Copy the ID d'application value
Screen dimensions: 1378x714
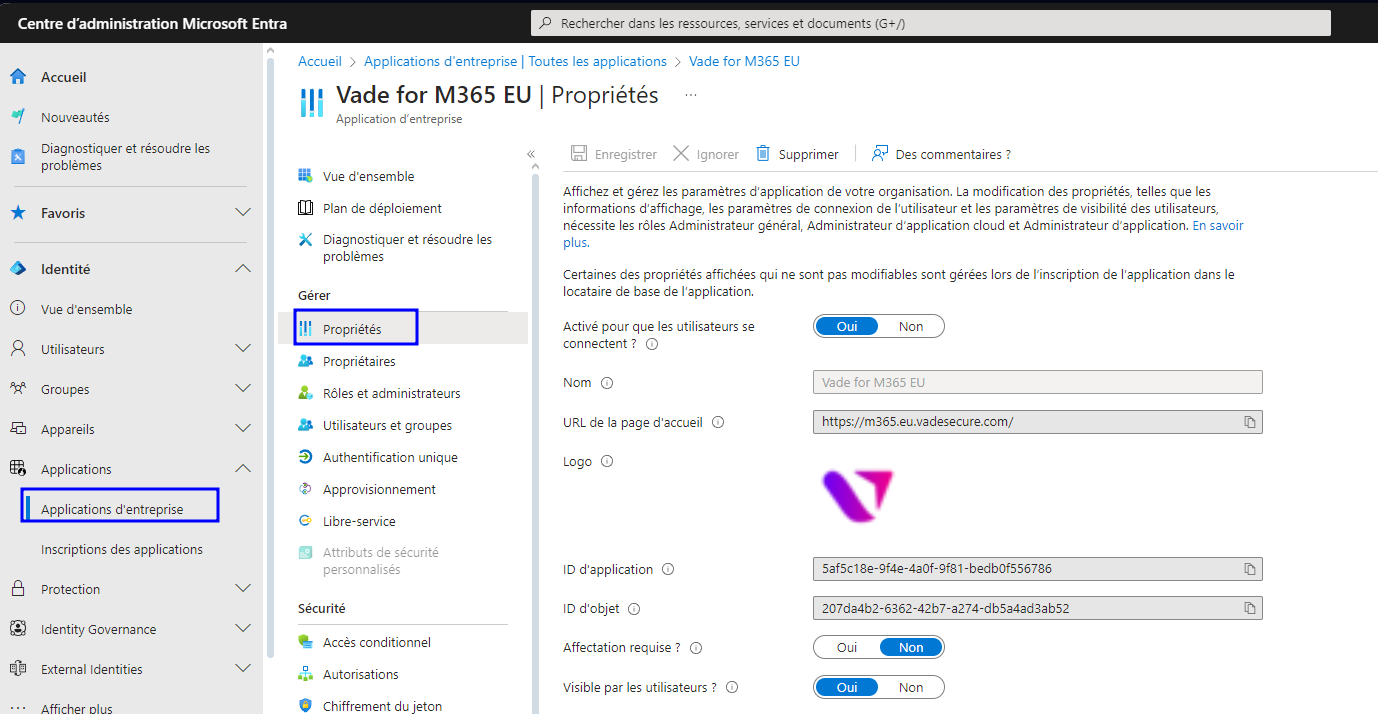coord(1249,569)
